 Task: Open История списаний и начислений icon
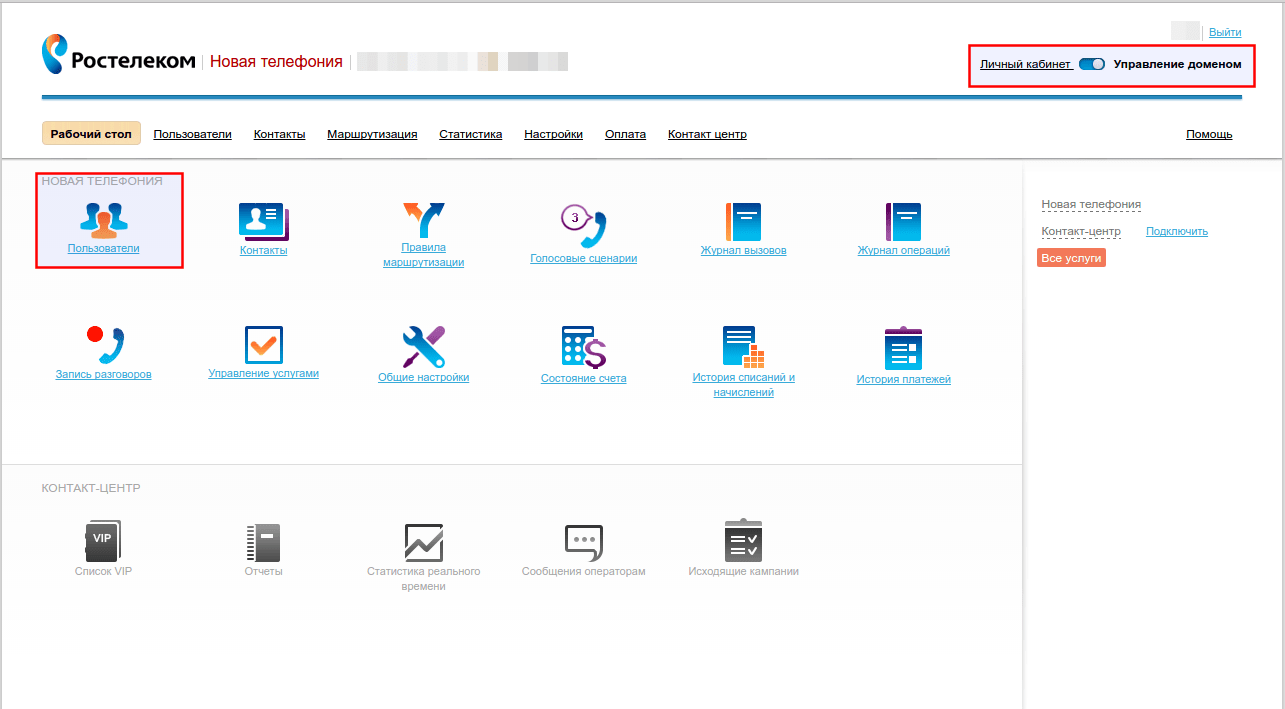point(743,346)
